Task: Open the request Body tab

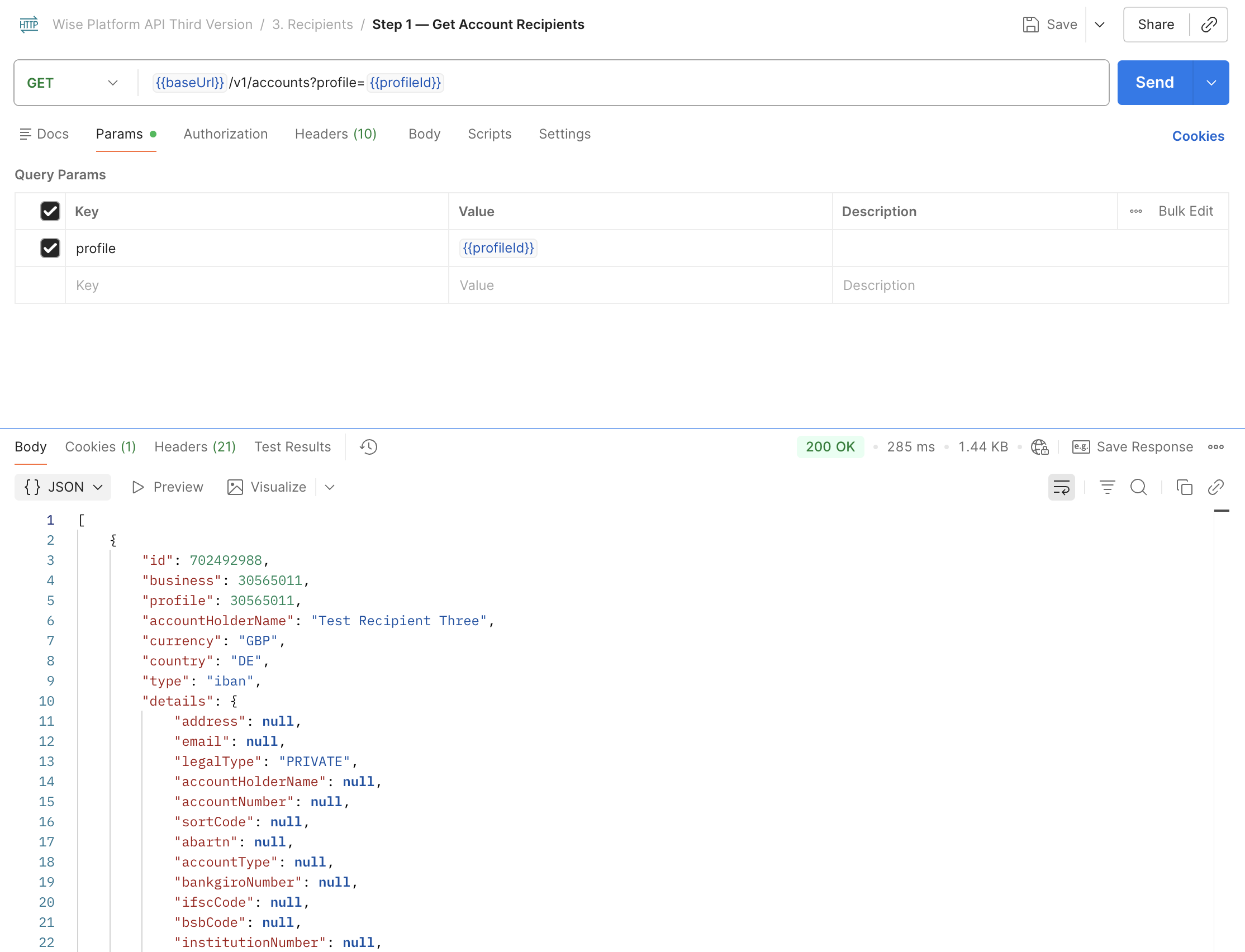Action: [424, 134]
